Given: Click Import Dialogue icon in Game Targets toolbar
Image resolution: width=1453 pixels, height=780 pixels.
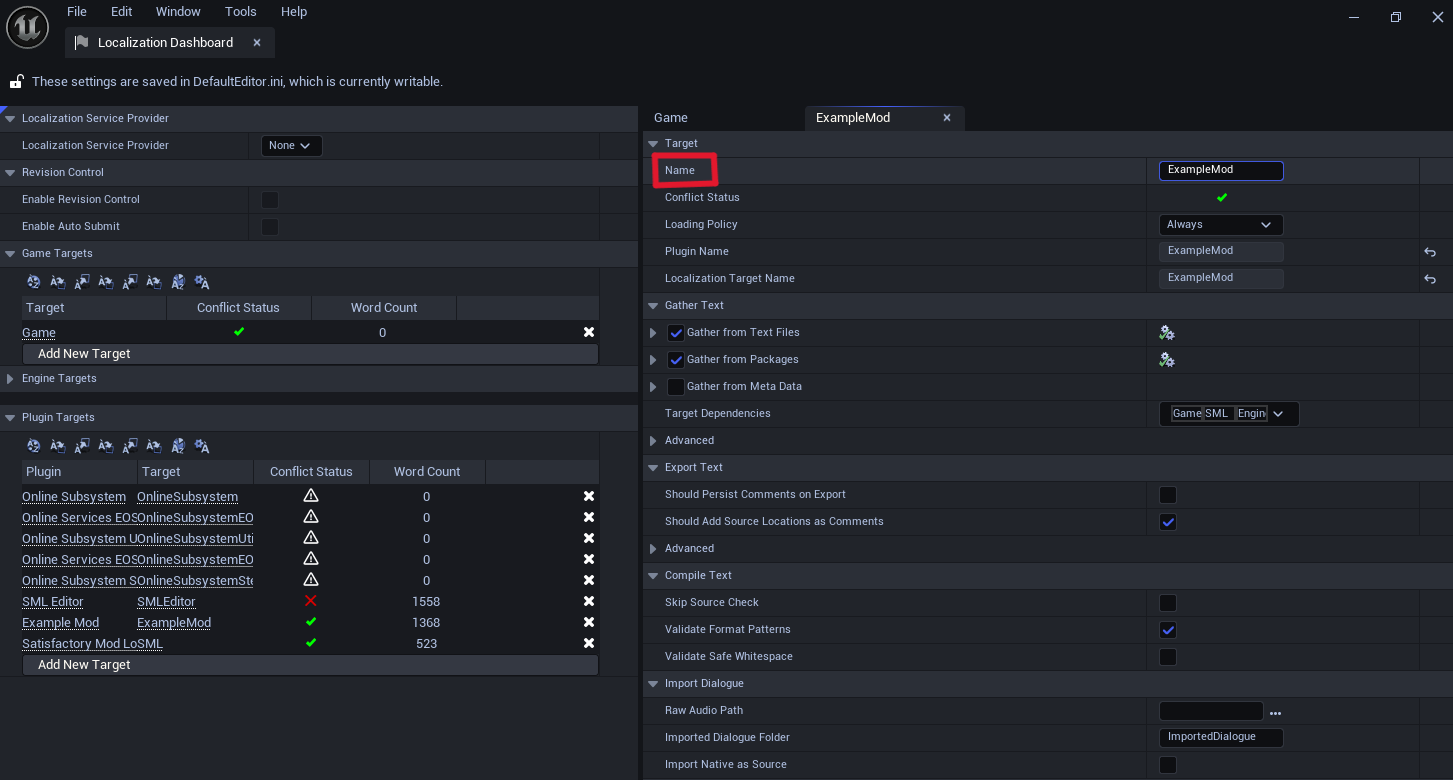Looking at the screenshot, I should click(154, 282).
